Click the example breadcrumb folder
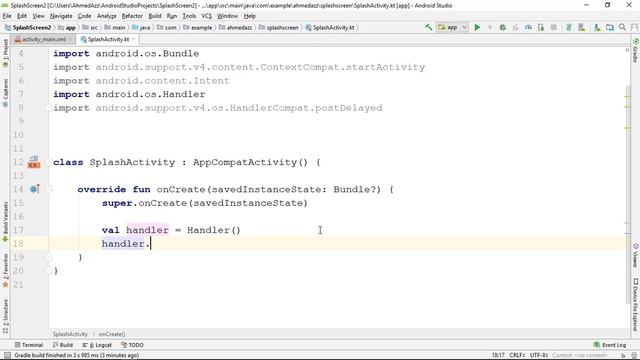 coord(198,27)
